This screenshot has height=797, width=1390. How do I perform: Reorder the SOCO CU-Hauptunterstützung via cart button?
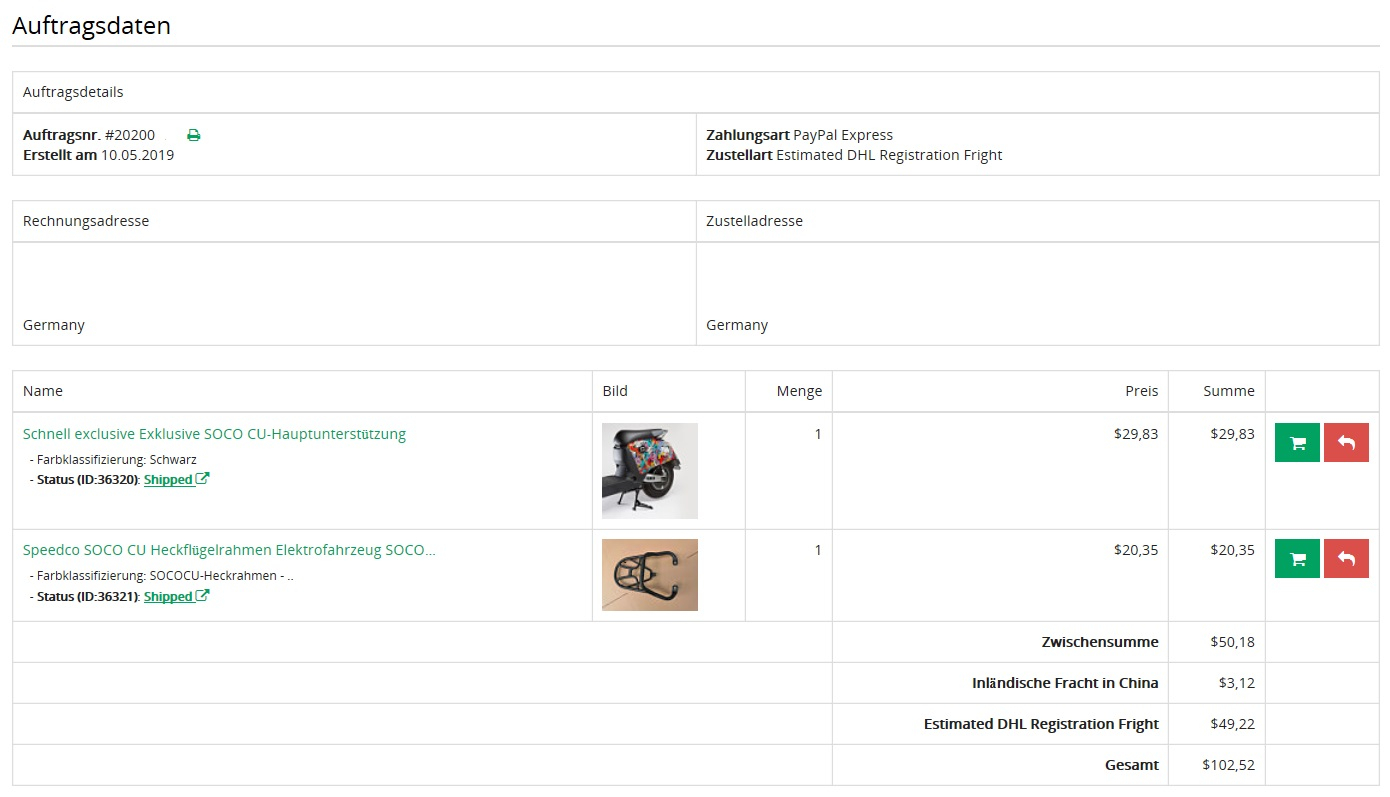1297,443
